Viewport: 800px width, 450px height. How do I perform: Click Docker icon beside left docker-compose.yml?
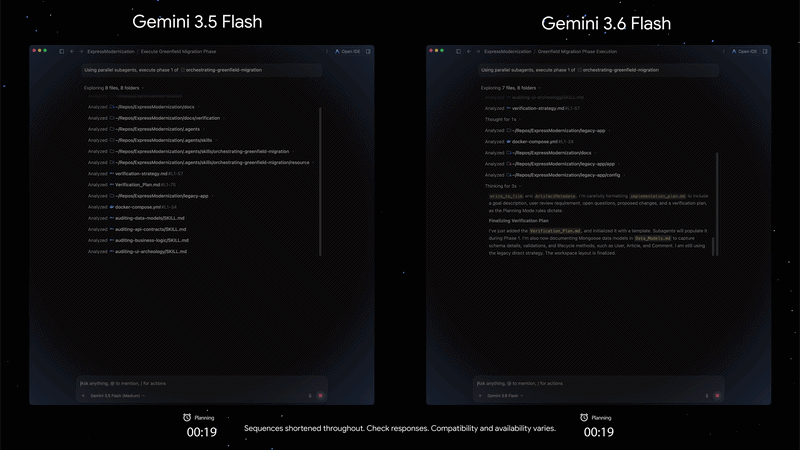112,207
